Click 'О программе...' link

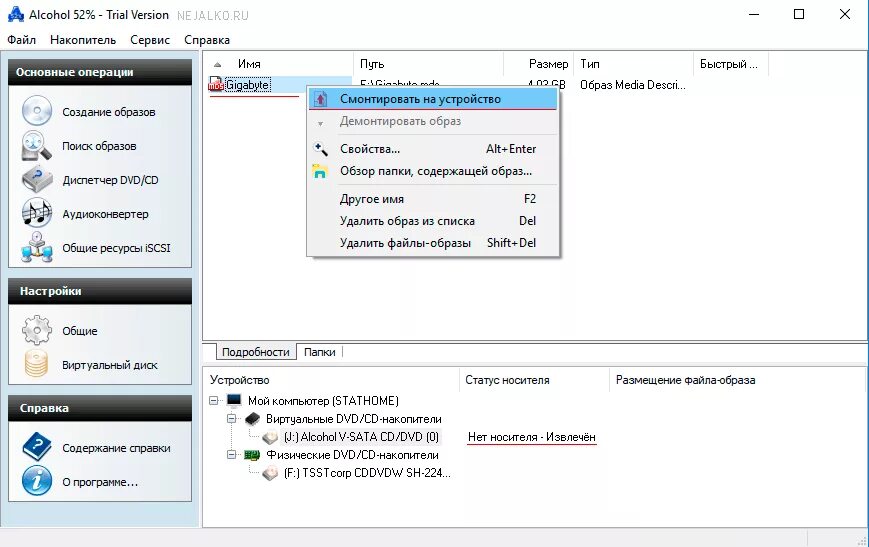click(100, 482)
